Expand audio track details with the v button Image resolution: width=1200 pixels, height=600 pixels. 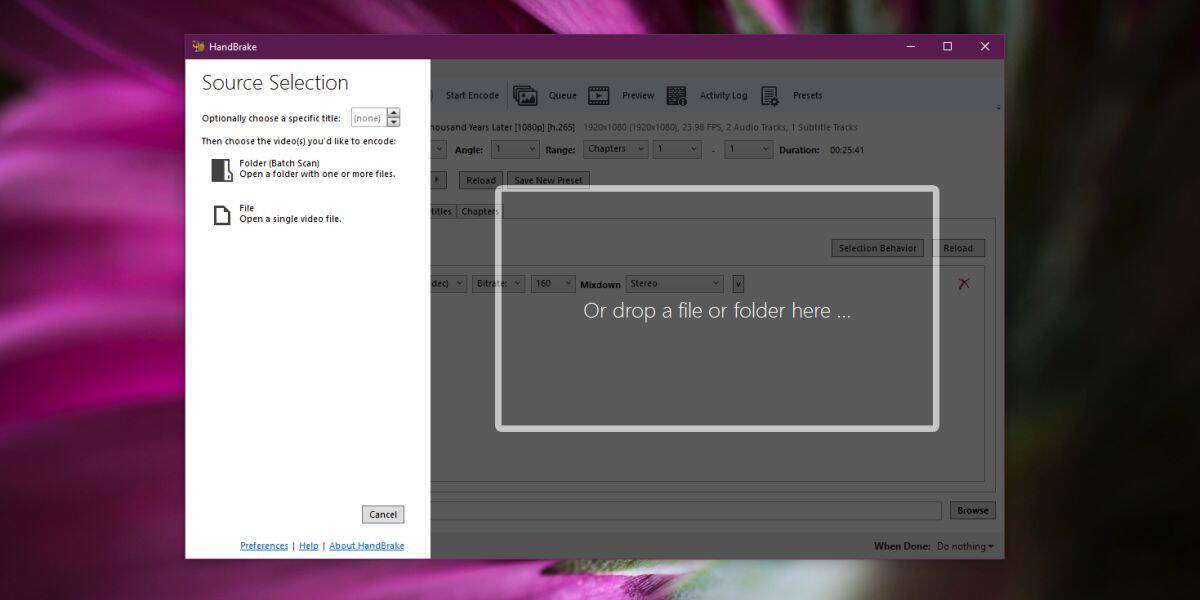(x=738, y=284)
